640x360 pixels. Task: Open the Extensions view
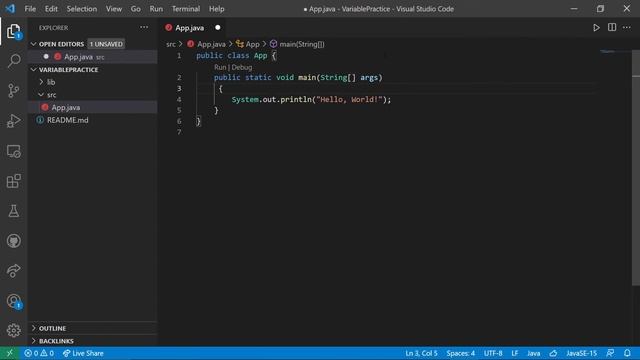(x=13, y=181)
